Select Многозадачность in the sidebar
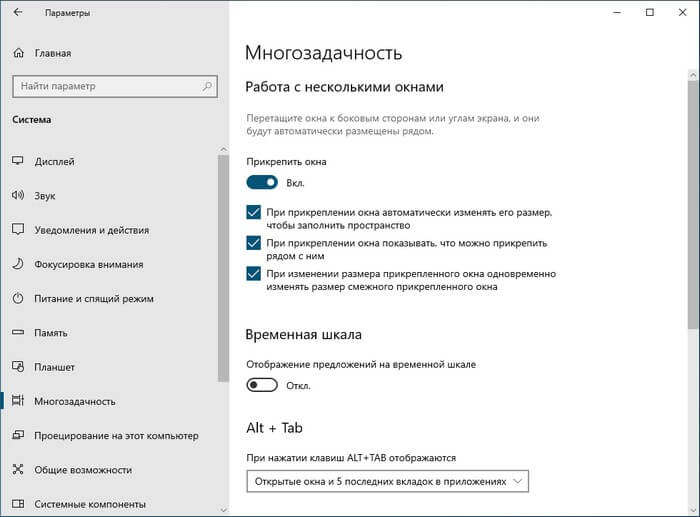The image size is (700, 517). coord(75,401)
